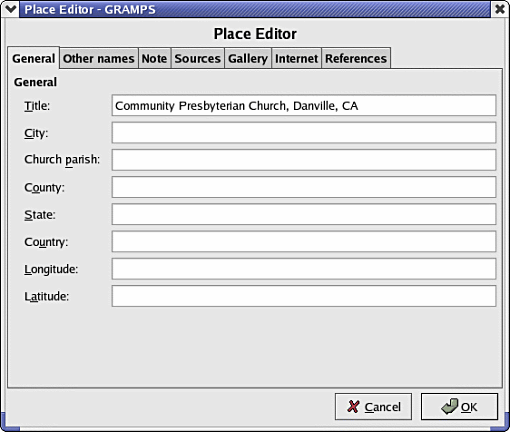The image size is (510, 432).
Task: Open the Internet tab
Action: [296, 59]
